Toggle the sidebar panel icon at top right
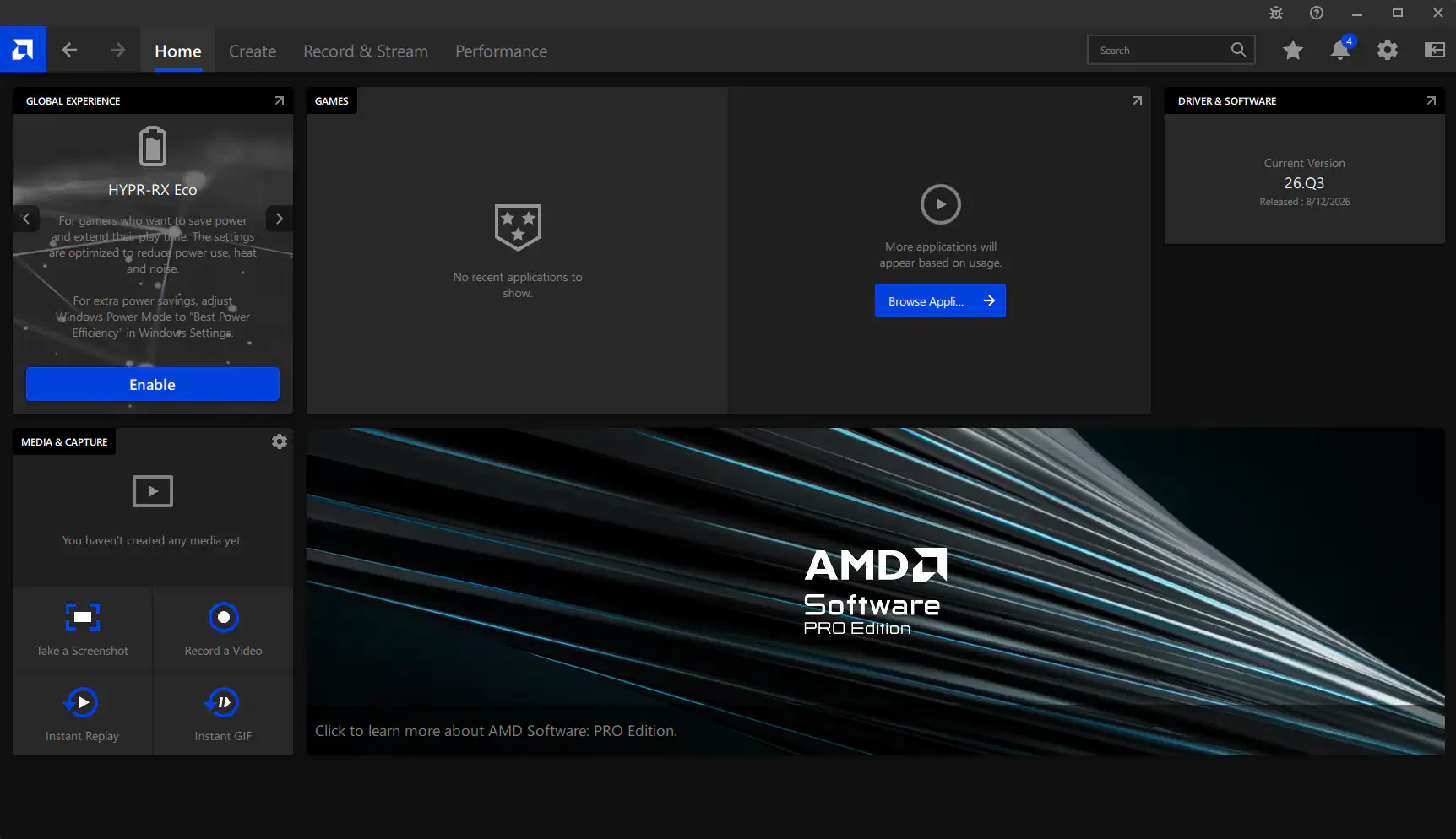The width and height of the screenshot is (1456, 839). (x=1434, y=50)
